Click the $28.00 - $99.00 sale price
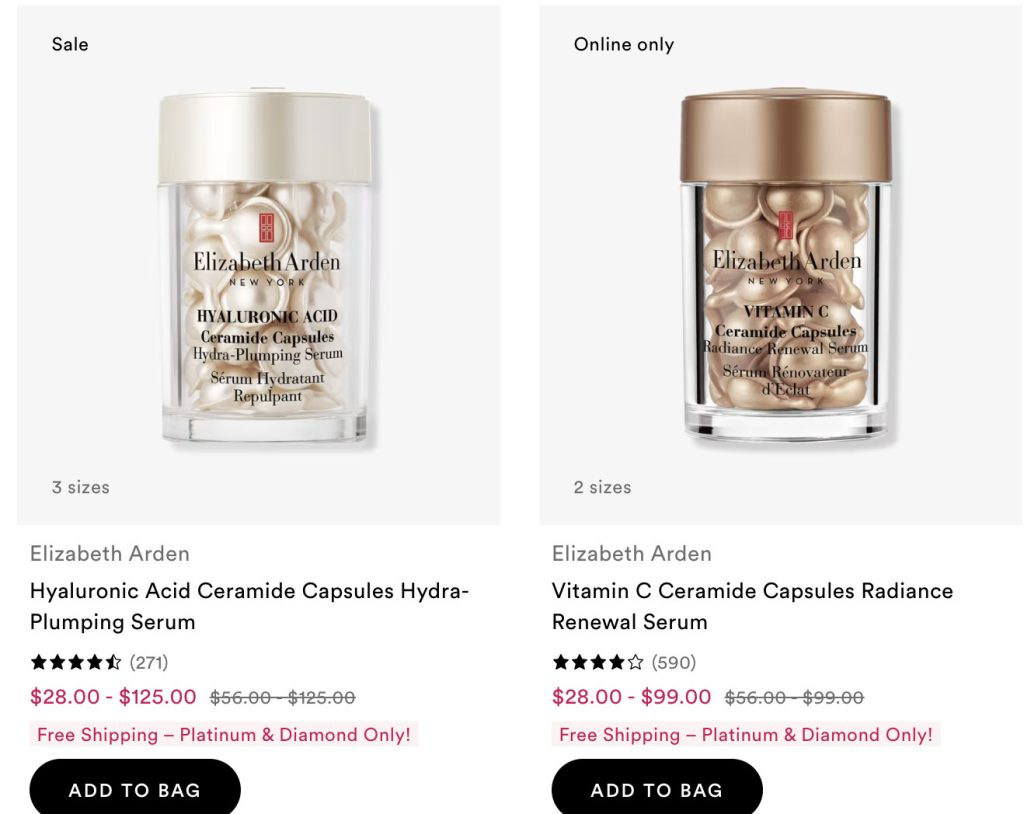Viewport: 1024px width, 814px height. (x=632, y=697)
